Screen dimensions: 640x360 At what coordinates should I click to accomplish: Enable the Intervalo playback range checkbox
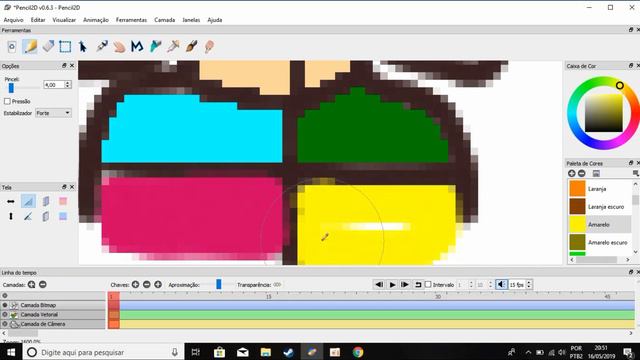click(428, 284)
